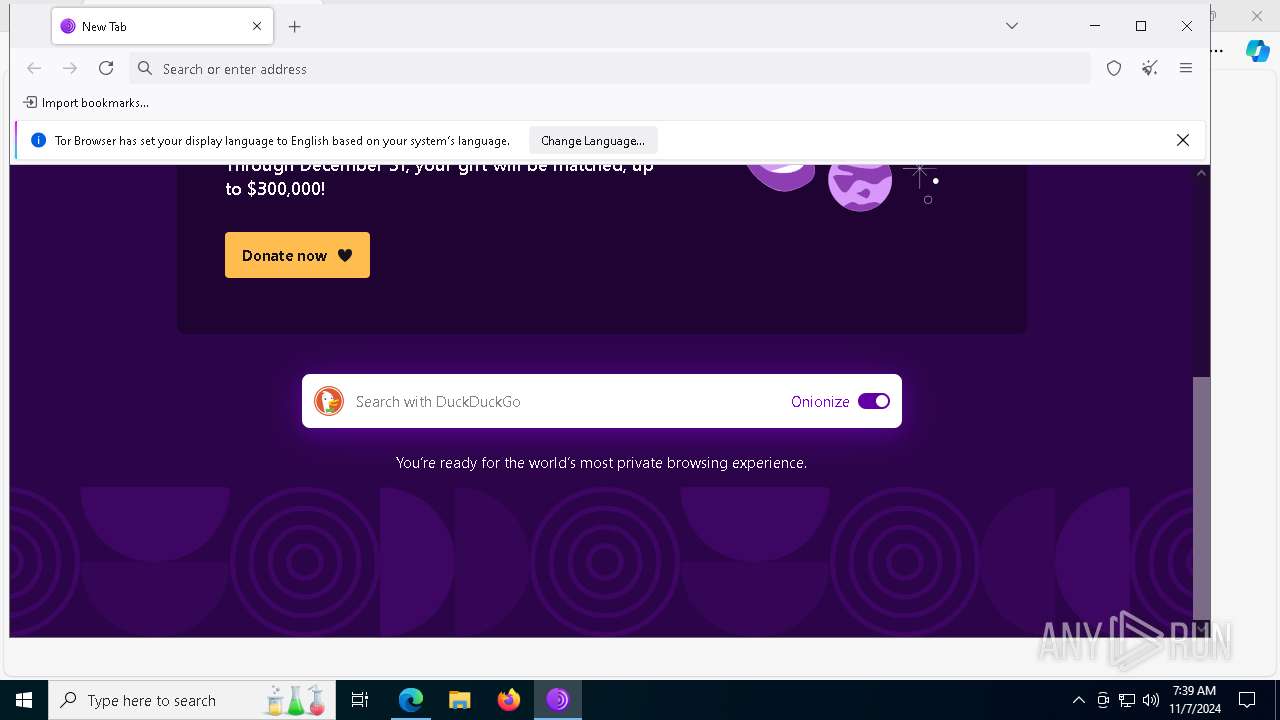Click the address bar input

[610, 68]
